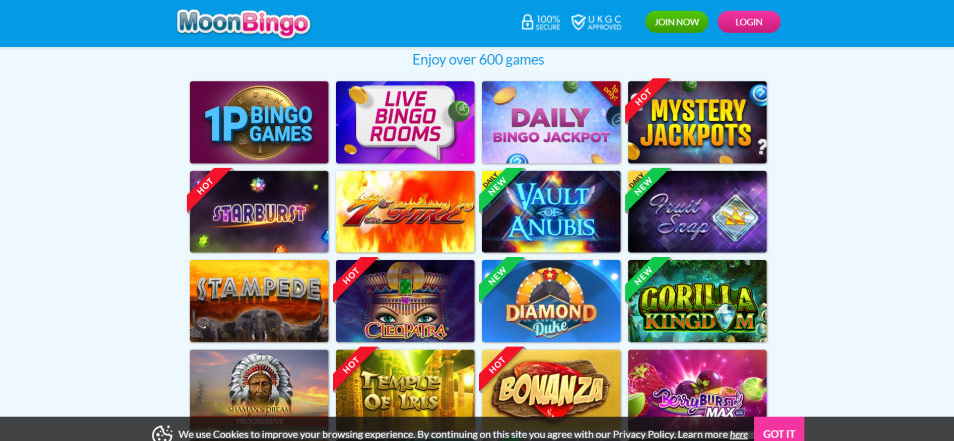The height and width of the screenshot is (441, 954).
Task: Click the UKGC Approved shield icon
Action: [x=578, y=23]
